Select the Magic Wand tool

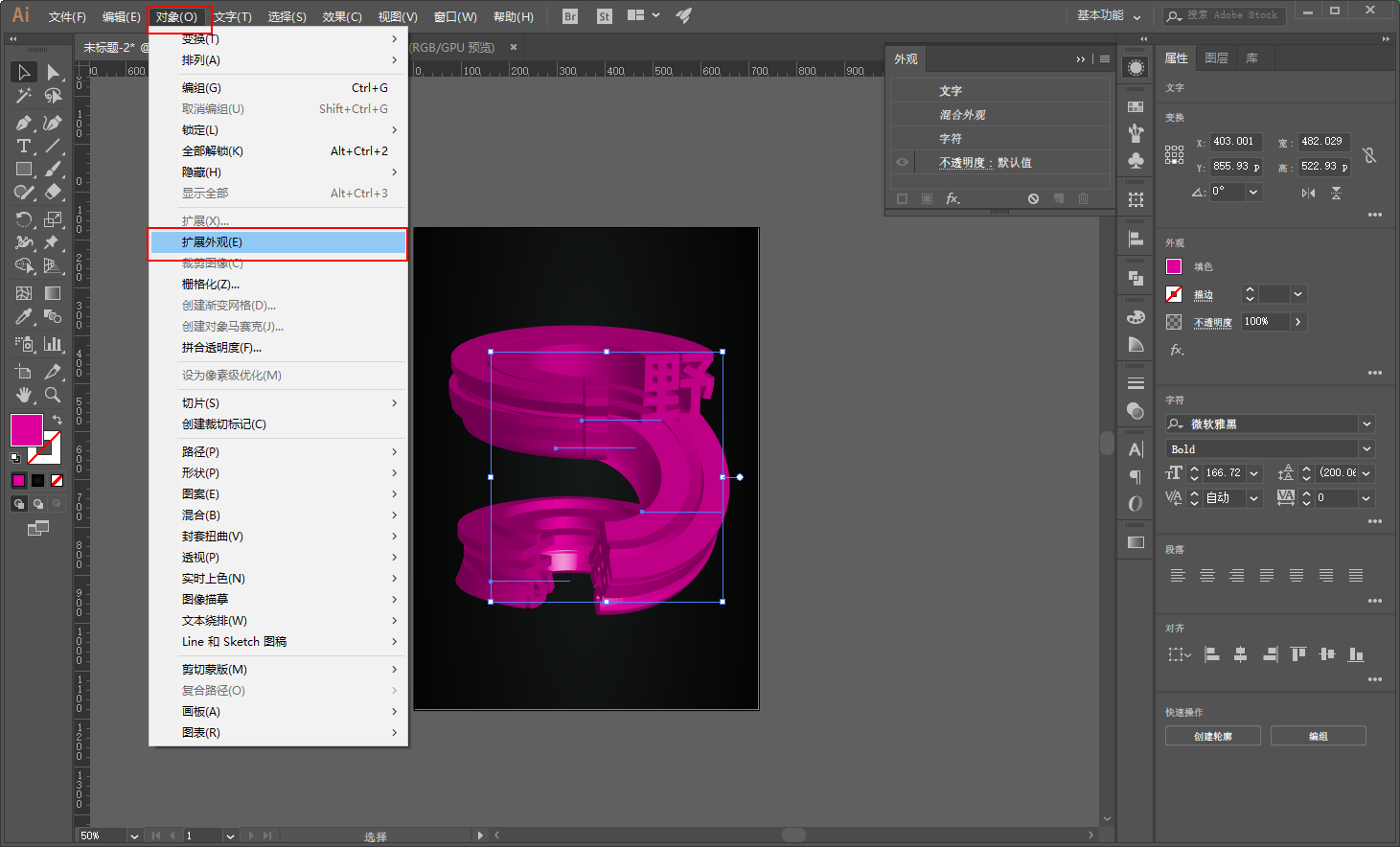[24, 96]
